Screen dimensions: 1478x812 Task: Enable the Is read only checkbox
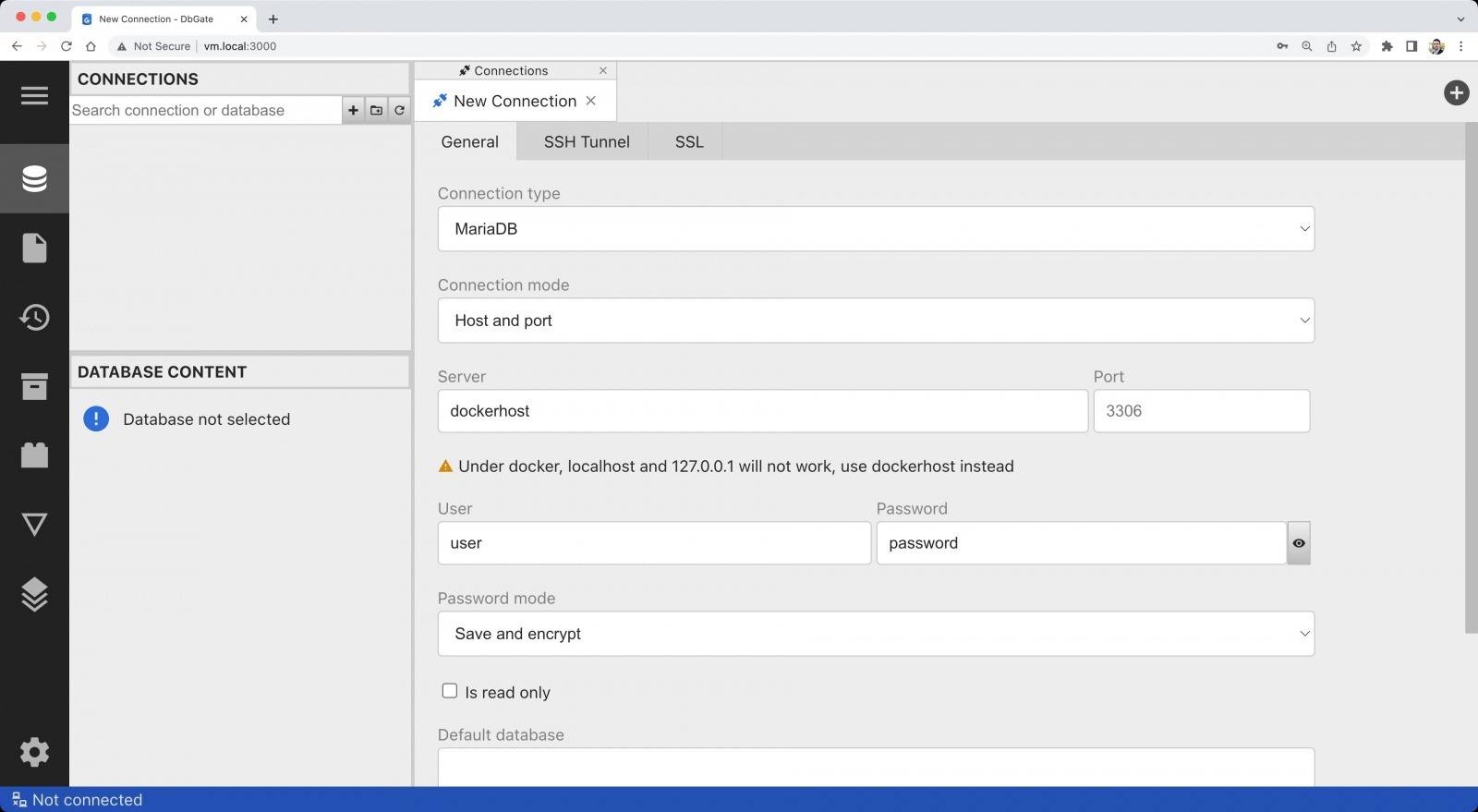click(x=450, y=691)
